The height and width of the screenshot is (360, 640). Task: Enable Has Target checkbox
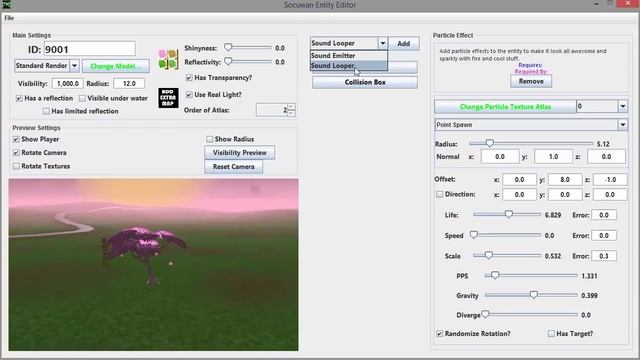coord(551,333)
